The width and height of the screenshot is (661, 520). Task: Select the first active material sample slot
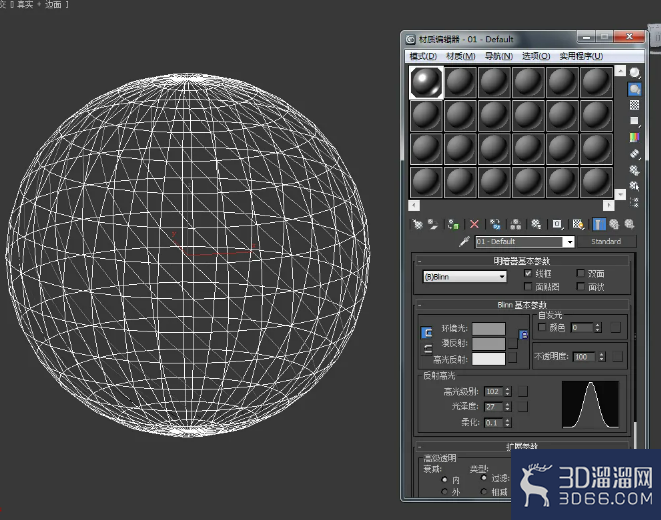tap(426, 82)
